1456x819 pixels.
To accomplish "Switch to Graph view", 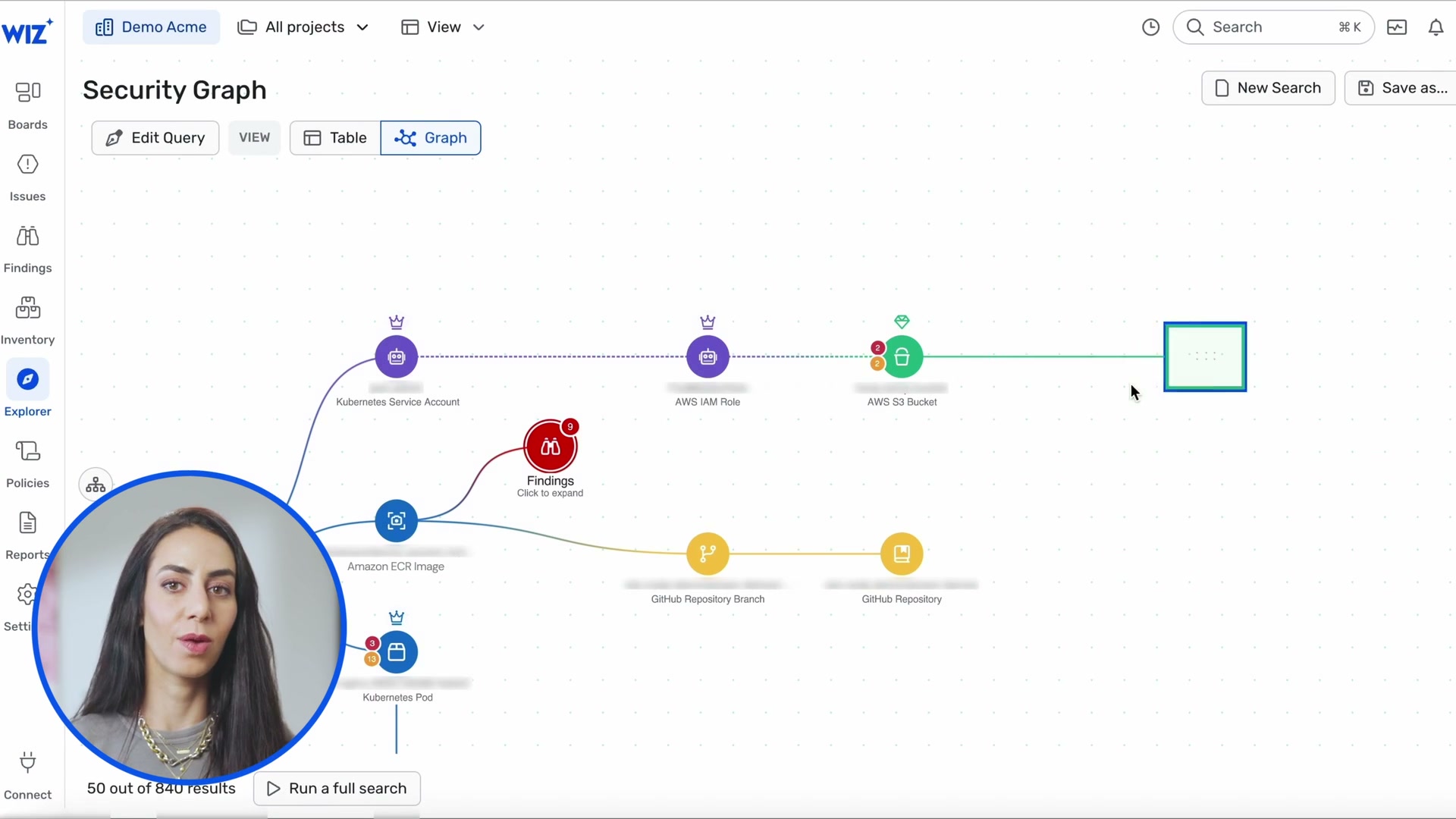I will click(x=431, y=138).
